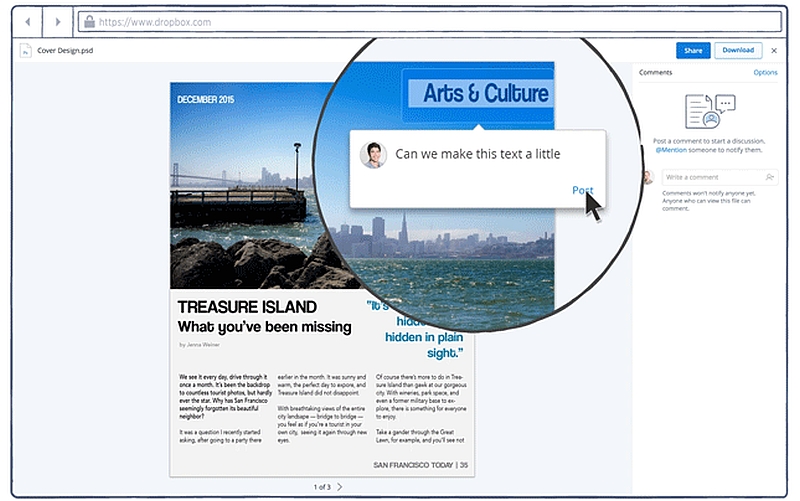Click the commenter avatar in popup
The image size is (800, 501).
372,155
